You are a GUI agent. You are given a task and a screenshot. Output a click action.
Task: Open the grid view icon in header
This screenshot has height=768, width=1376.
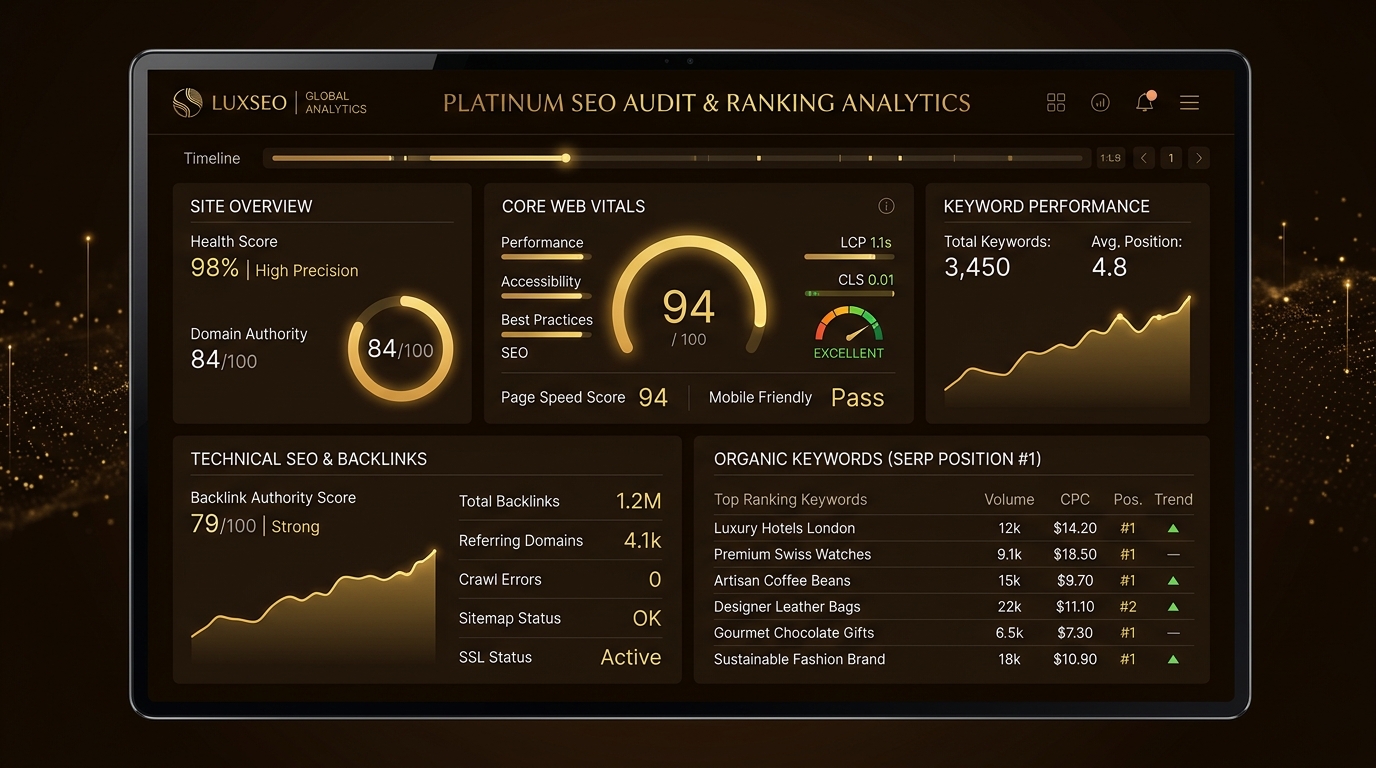[x=1056, y=102]
